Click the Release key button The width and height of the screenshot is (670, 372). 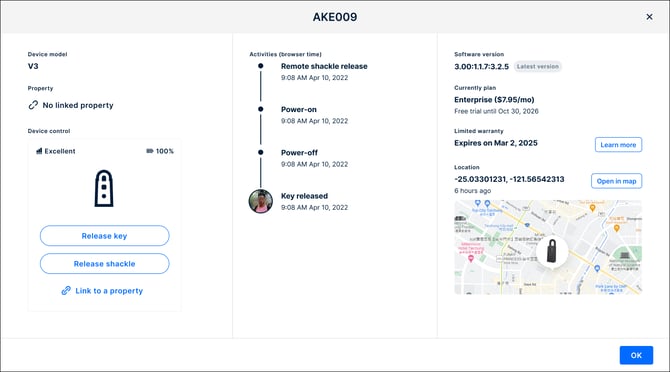point(105,236)
